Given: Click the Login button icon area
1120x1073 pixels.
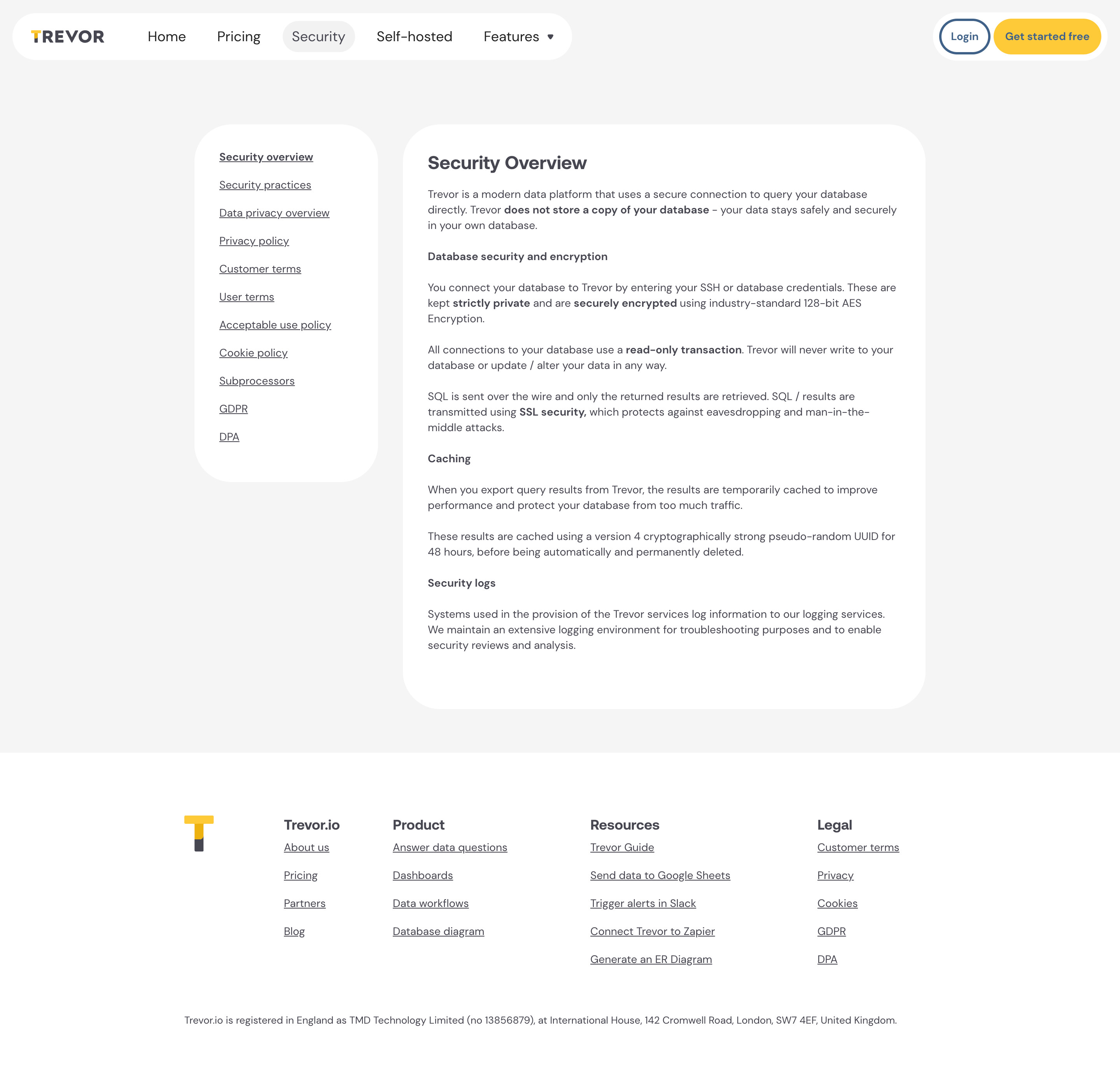Looking at the screenshot, I should [x=965, y=36].
